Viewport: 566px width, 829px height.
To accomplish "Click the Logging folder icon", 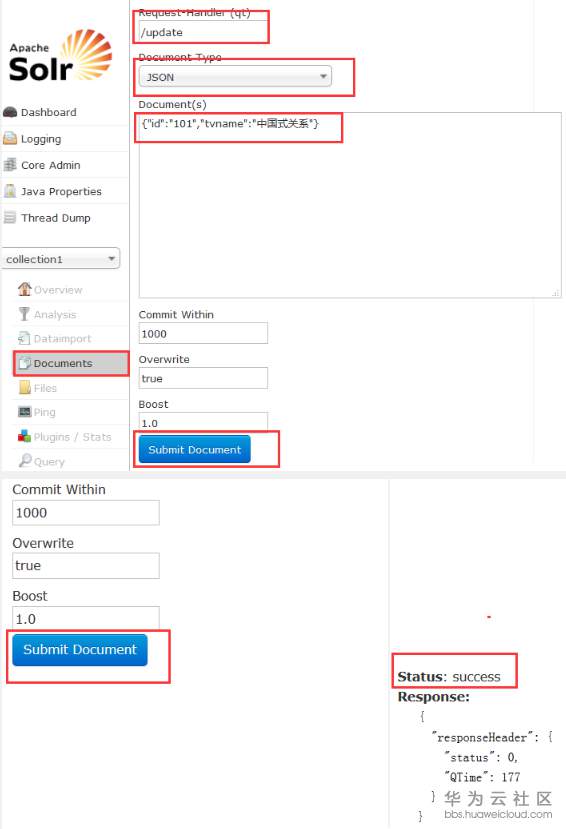I will (10, 139).
